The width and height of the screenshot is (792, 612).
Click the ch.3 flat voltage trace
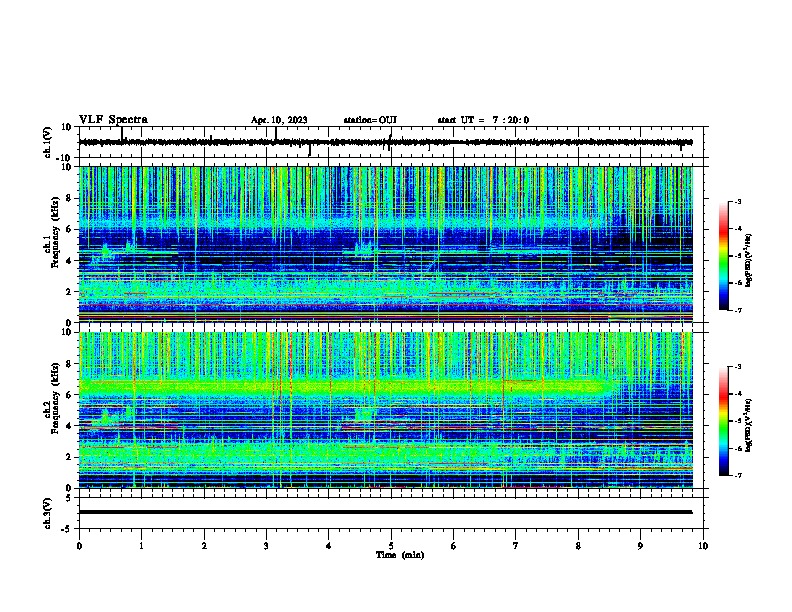point(386,512)
